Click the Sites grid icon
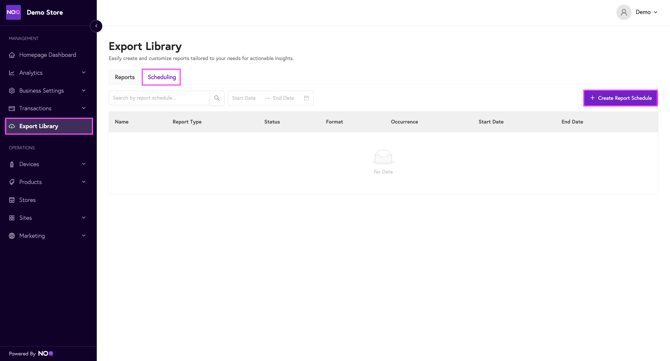Viewport: 670px width, 361px height. 12,218
